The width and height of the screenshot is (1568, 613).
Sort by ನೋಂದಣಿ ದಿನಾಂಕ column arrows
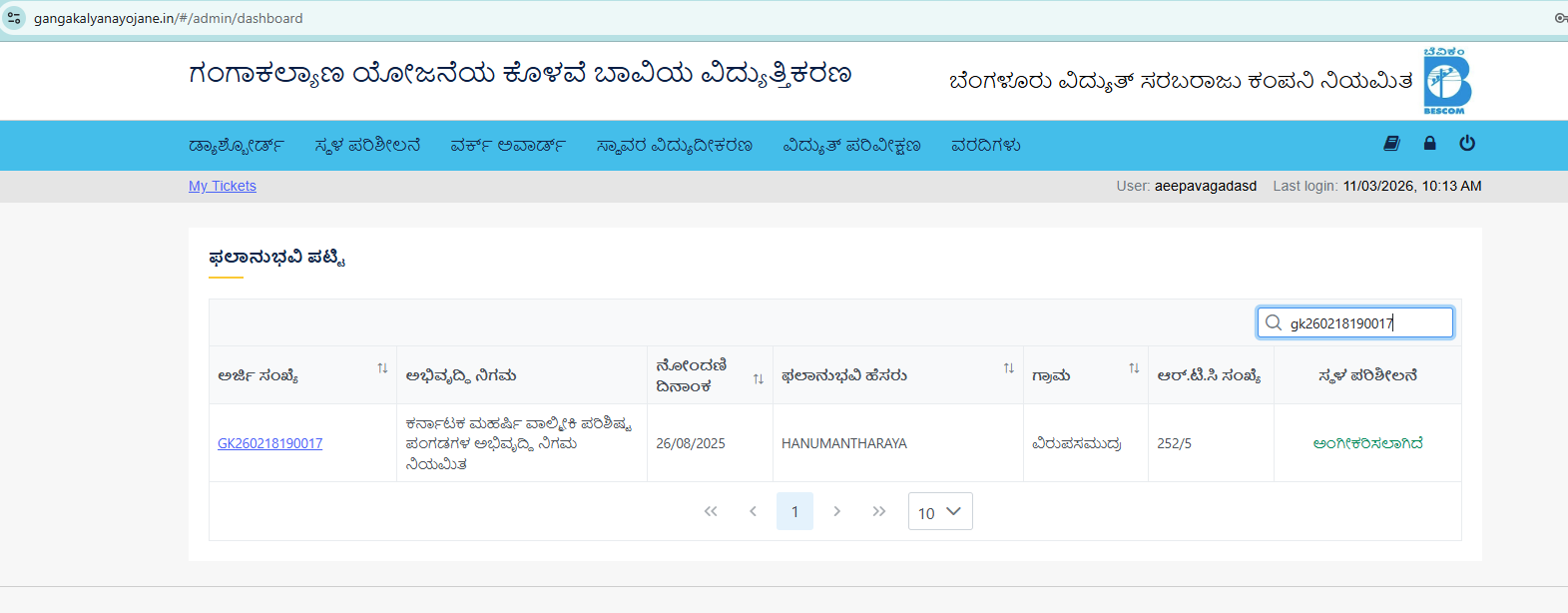(x=759, y=378)
